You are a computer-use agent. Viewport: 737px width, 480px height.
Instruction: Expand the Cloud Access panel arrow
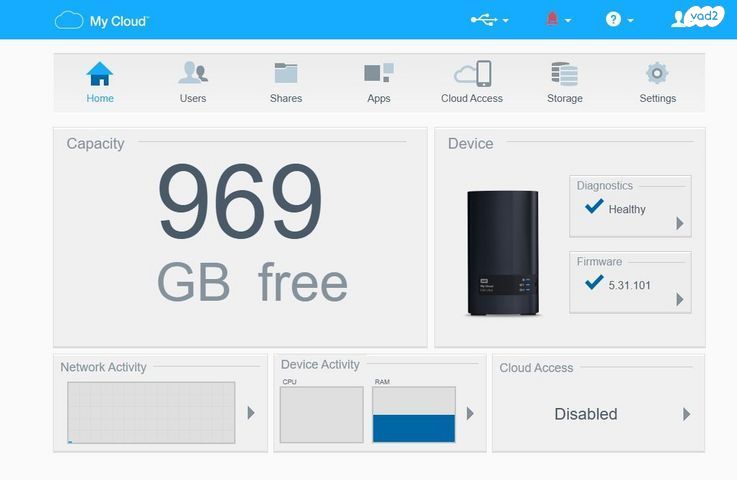[x=686, y=414]
